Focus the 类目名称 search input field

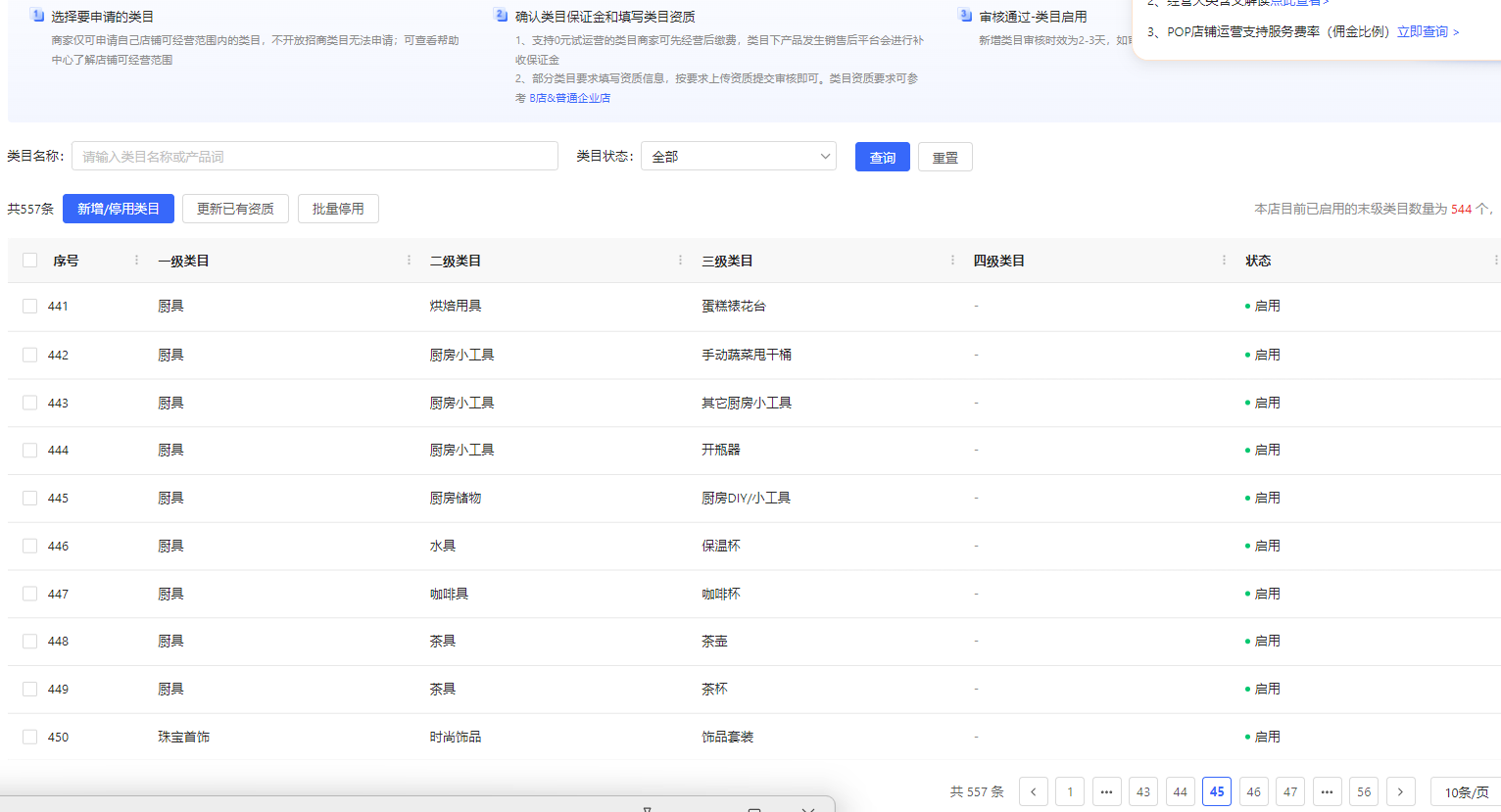[x=315, y=157]
